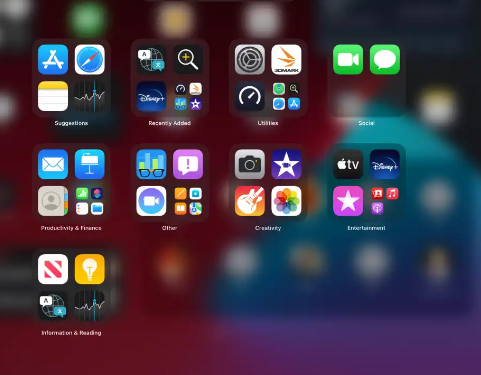481x375 pixels.
Task: Open GarageBand in Creativity
Action: (250, 201)
